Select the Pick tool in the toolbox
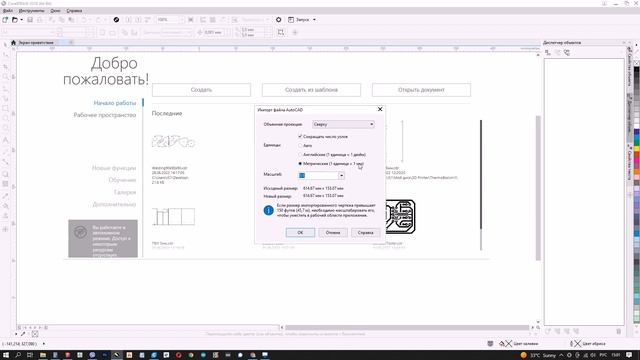Image resolution: width=640 pixels, height=360 pixels. 6,44
